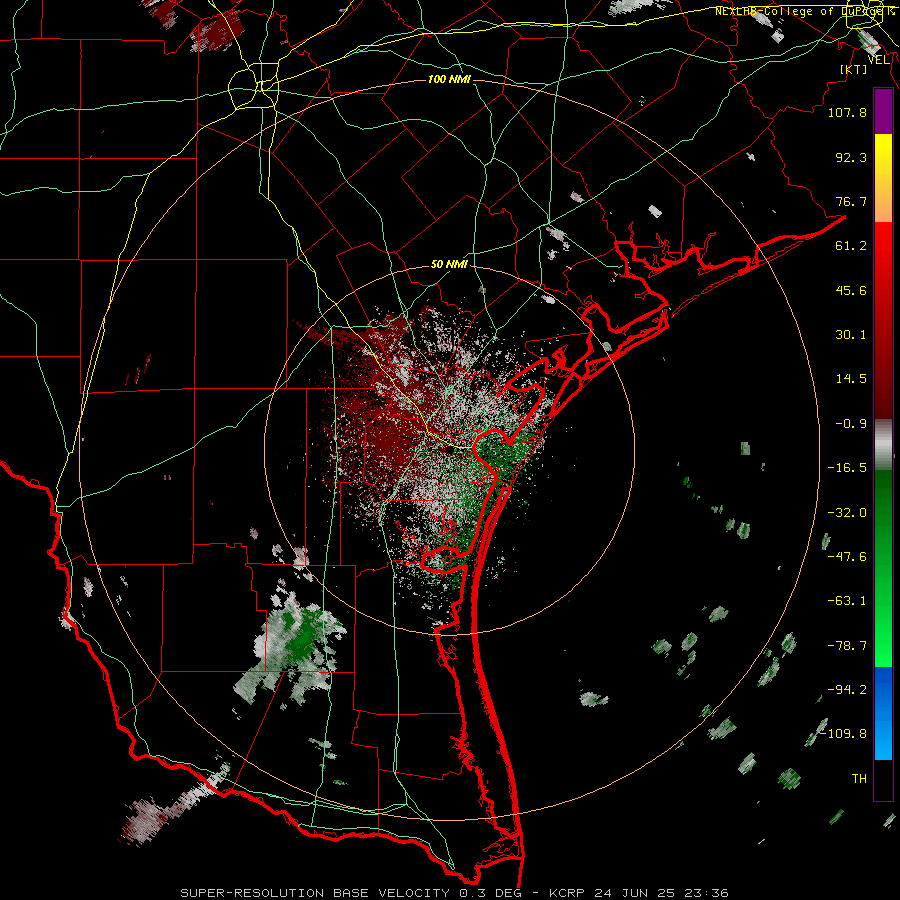The image size is (900, 900).
Task: Click the 45.6 velocity scale value
Action: coord(851,290)
